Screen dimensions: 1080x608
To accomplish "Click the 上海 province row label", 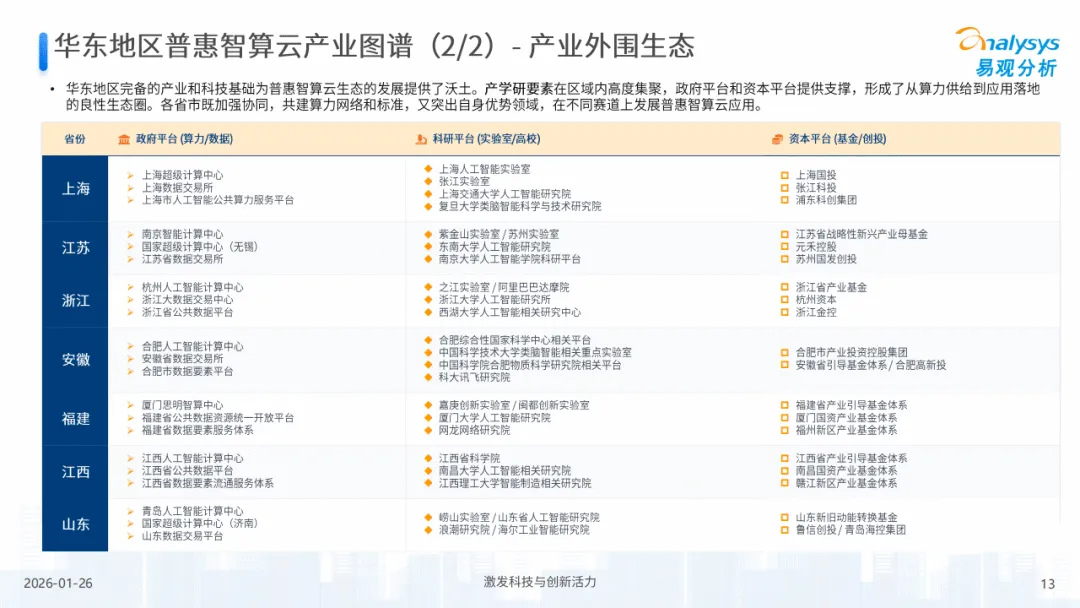I will [x=75, y=189].
